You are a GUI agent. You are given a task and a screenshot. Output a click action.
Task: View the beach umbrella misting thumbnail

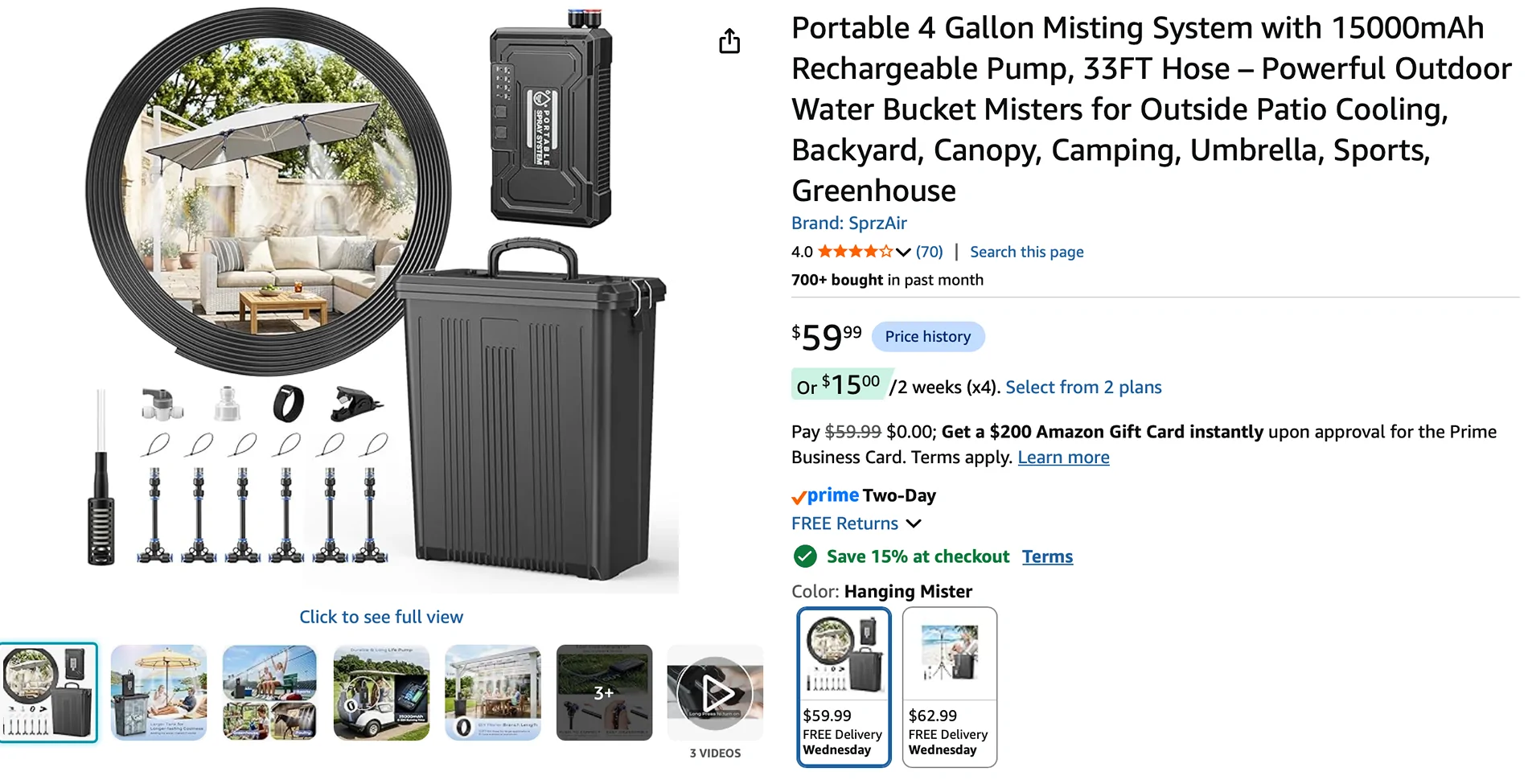point(158,692)
